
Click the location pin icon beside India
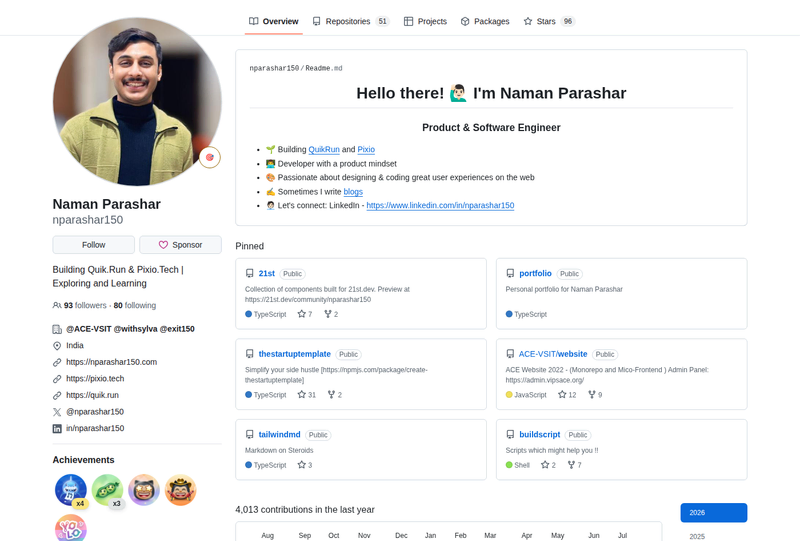click(x=57, y=346)
